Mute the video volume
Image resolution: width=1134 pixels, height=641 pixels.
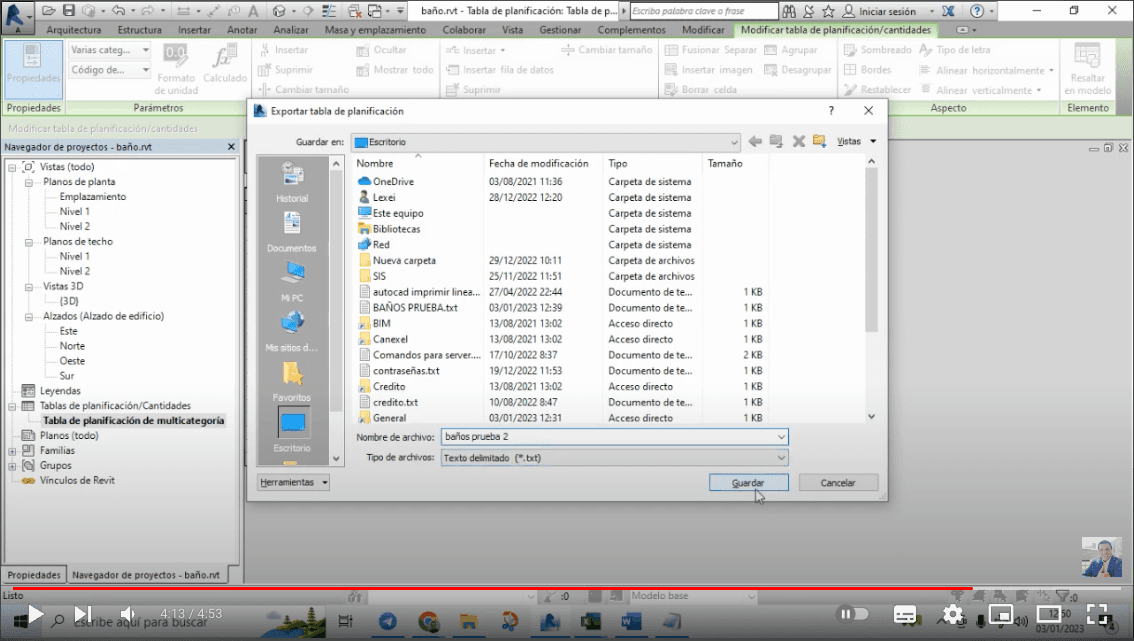(x=128, y=614)
